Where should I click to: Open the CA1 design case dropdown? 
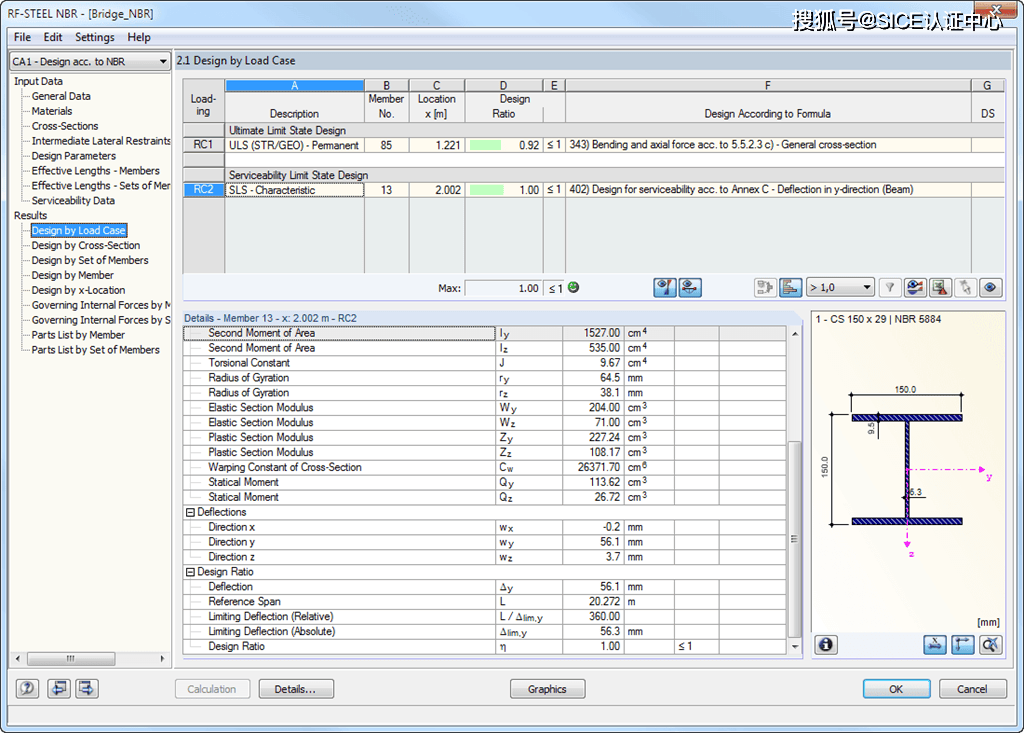pos(90,62)
